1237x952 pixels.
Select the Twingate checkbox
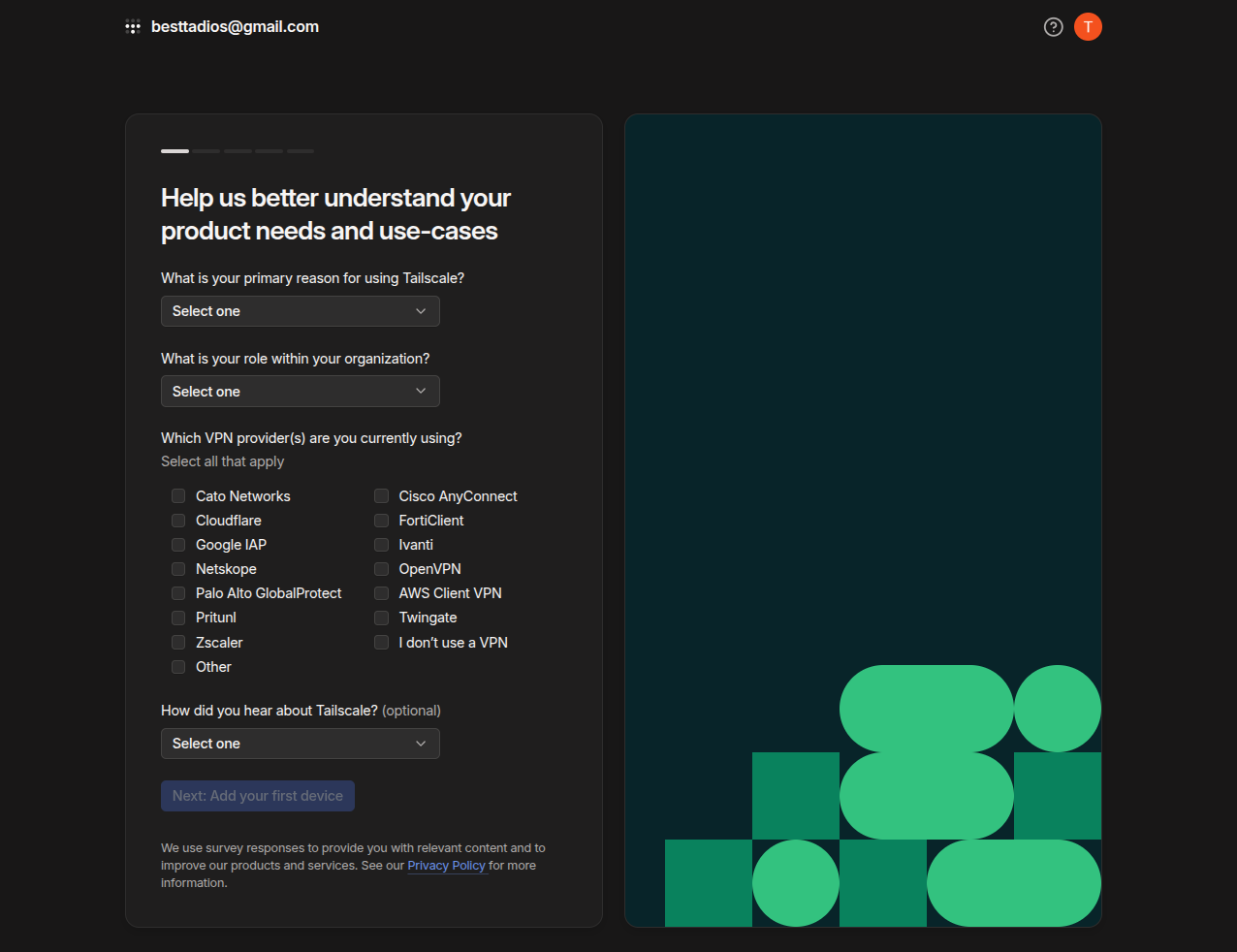[382, 618]
